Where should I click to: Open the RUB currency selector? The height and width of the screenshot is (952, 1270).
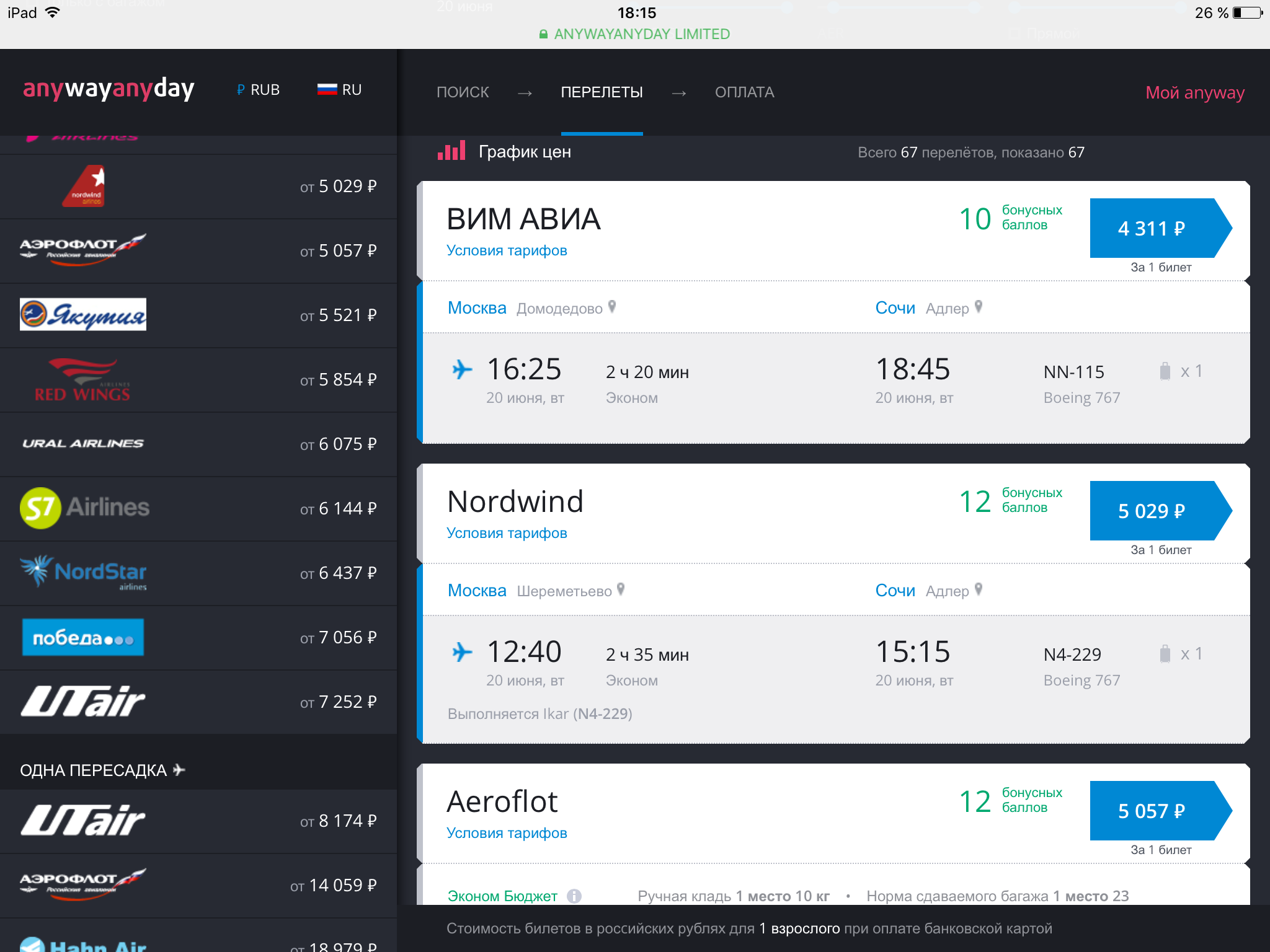click(x=258, y=90)
